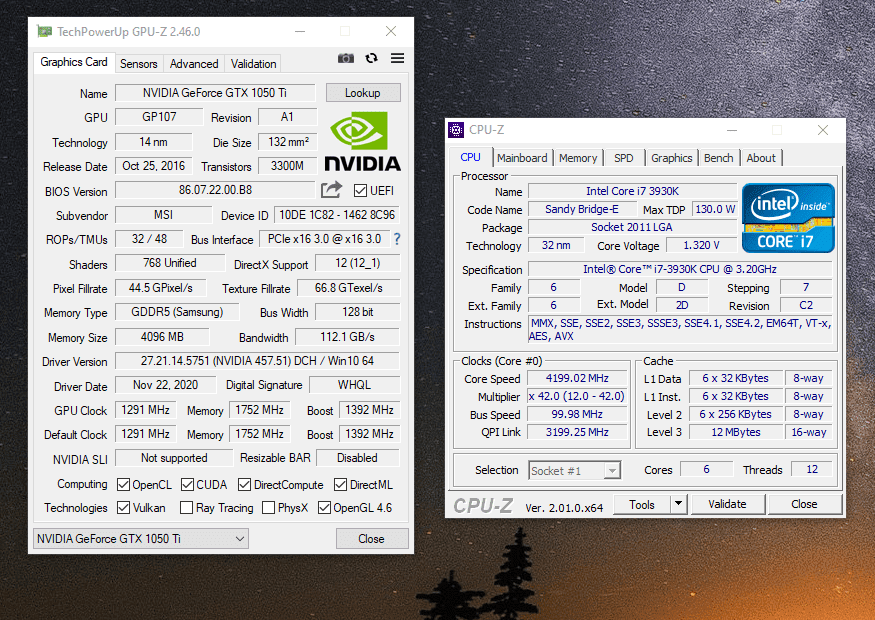Open the Mainboard tab in CPU-Z

[522, 158]
